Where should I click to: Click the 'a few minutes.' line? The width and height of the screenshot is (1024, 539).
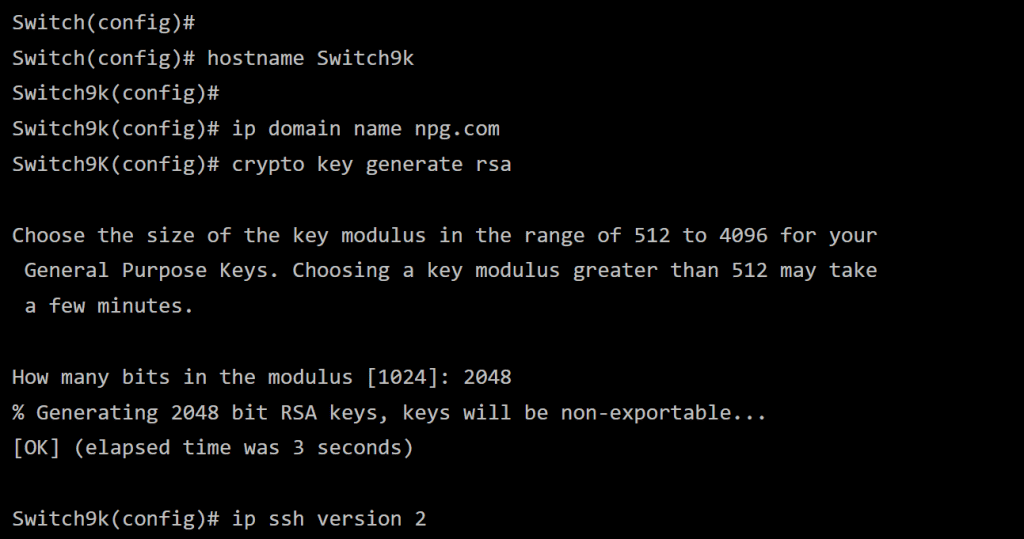(108, 306)
